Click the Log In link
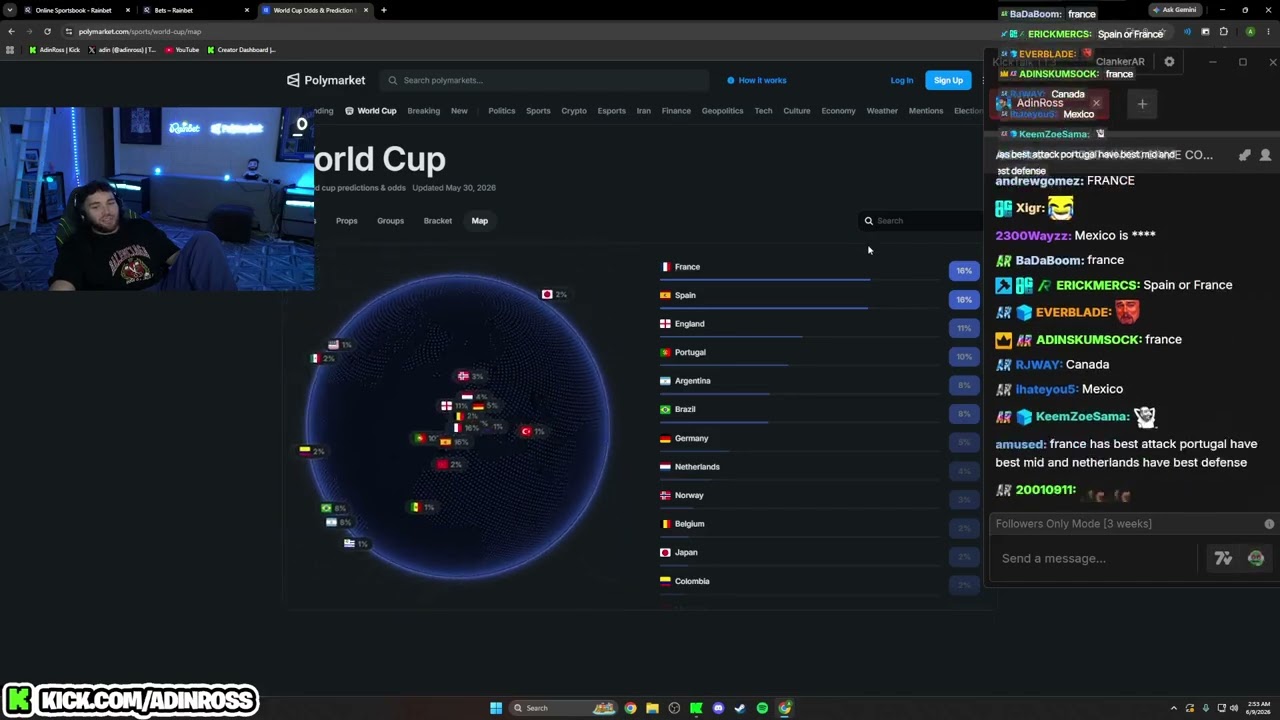 point(901,80)
